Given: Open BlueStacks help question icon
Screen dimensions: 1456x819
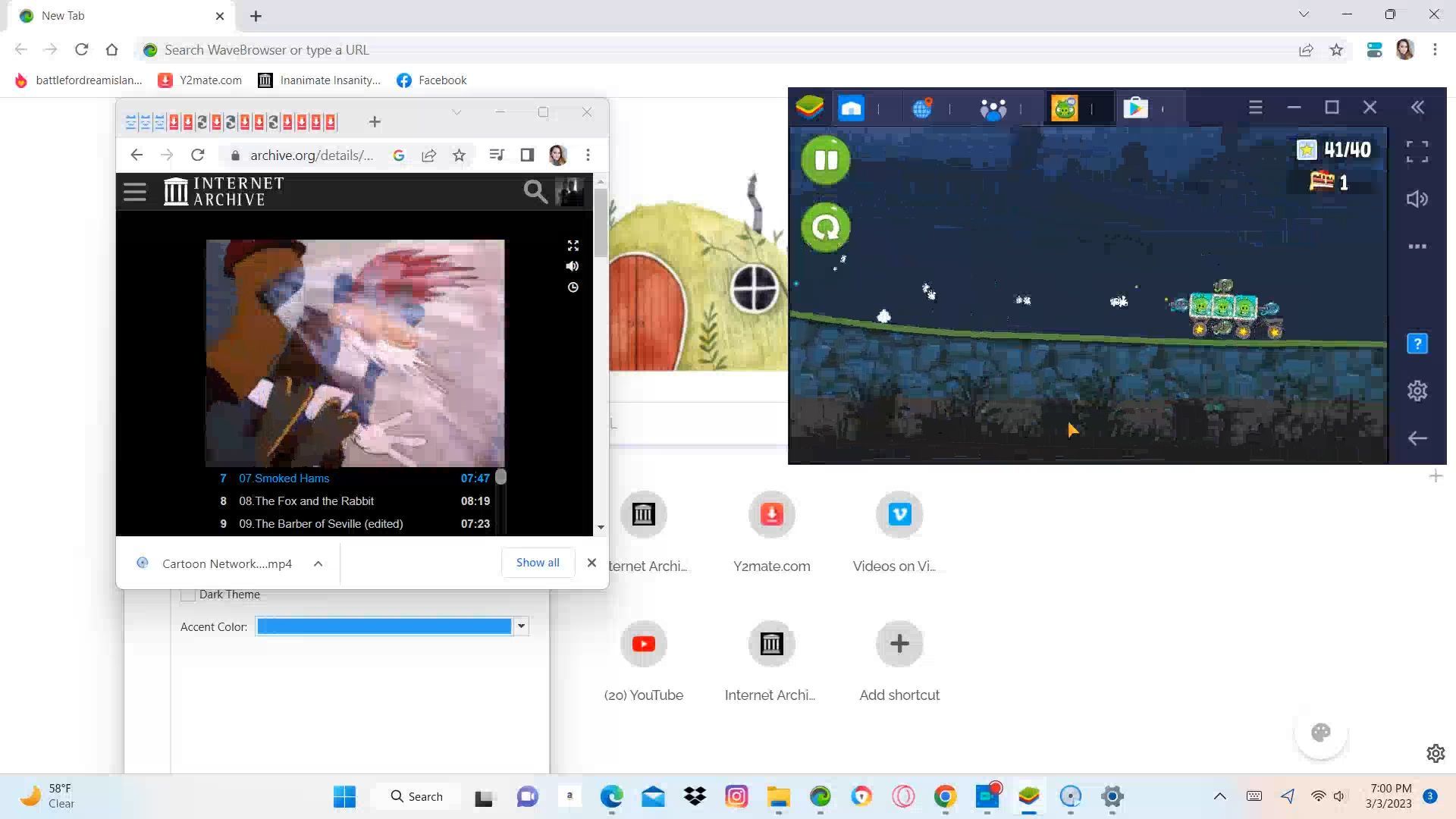Looking at the screenshot, I should (1417, 344).
